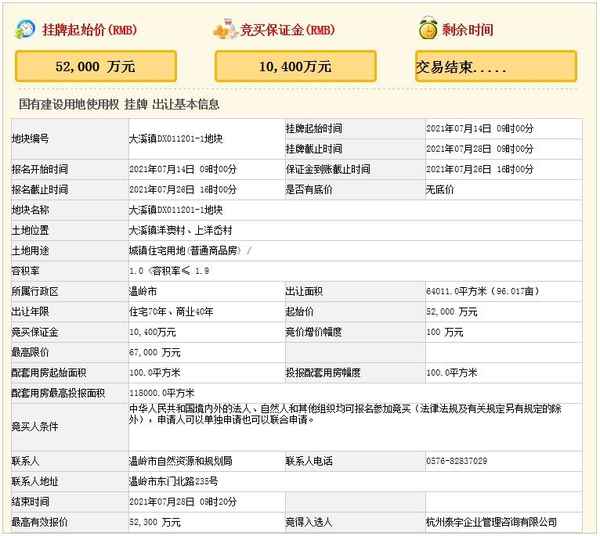Click the 土地用途 label
The width and height of the screenshot is (600, 536).
[30, 251]
